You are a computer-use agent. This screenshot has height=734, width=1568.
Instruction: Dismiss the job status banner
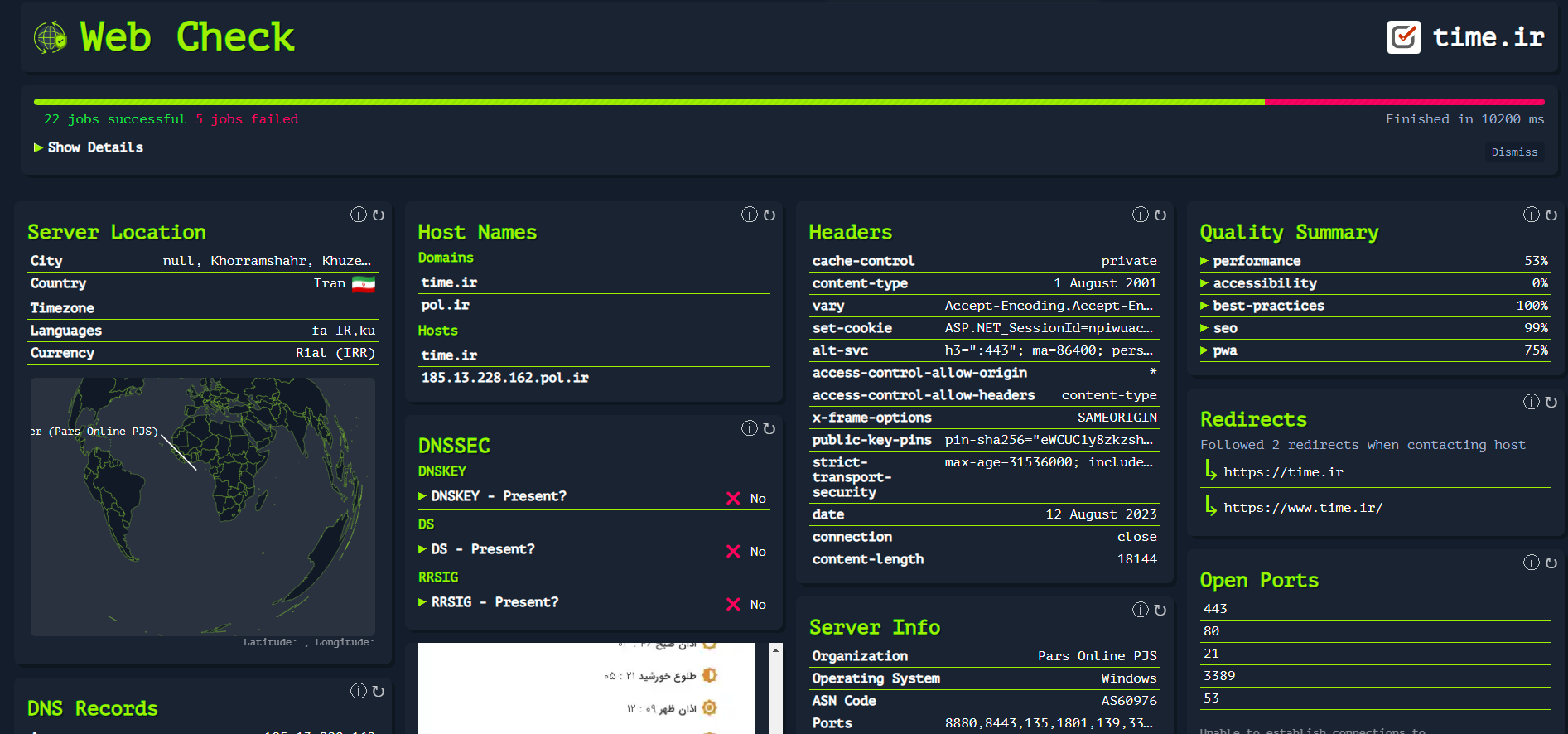point(1514,152)
